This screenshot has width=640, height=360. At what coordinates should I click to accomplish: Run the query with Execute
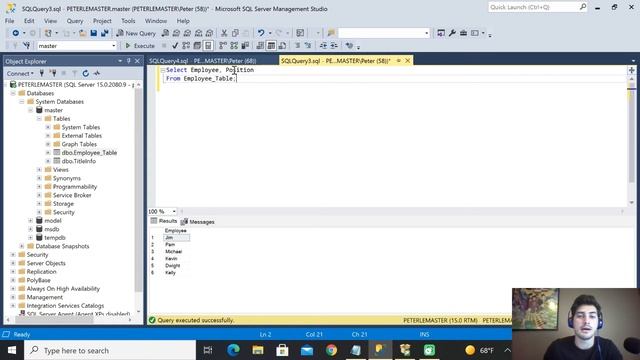(x=140, y=46)
